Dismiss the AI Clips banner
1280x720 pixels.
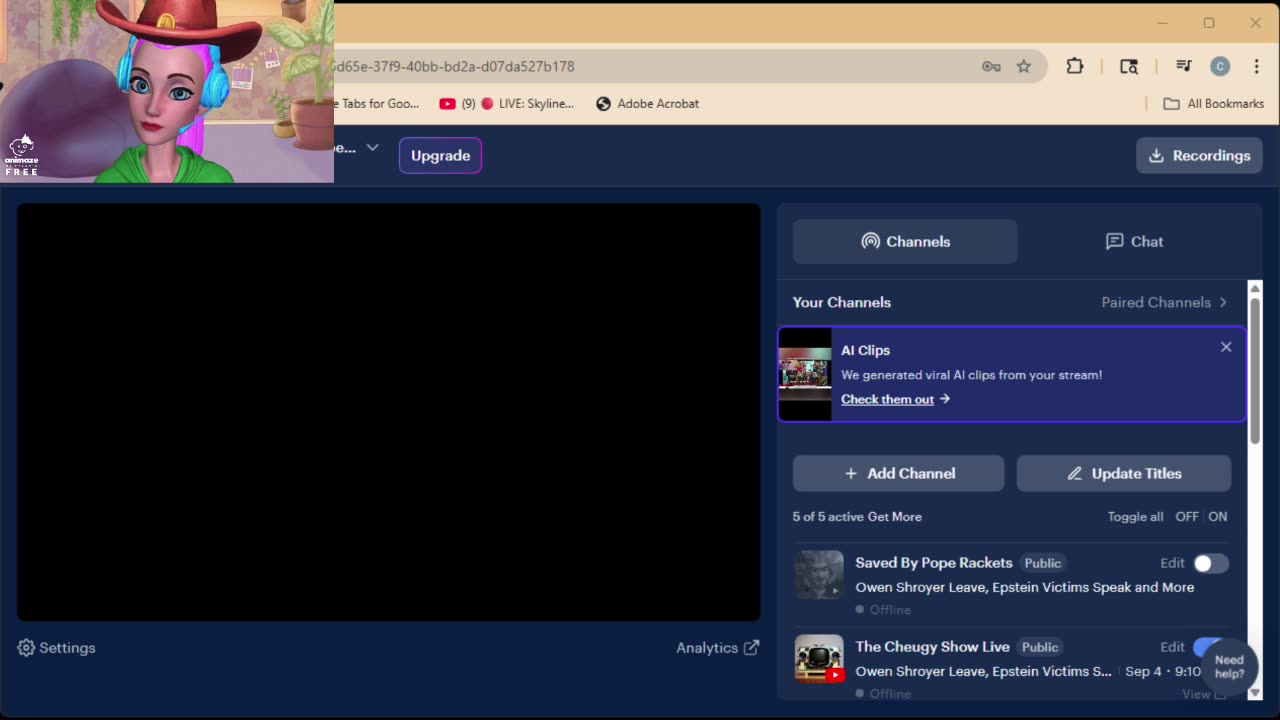click(x=1226, y=347)
